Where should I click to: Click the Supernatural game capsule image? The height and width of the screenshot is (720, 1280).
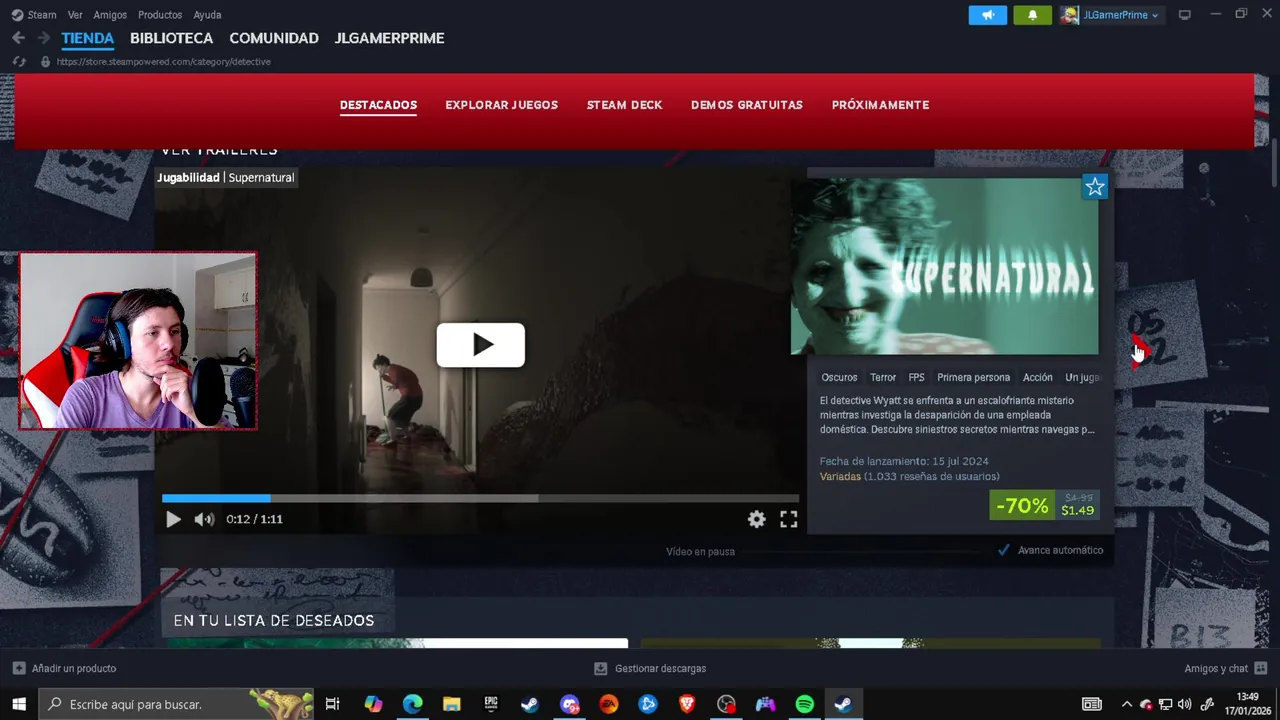tap(944, 266)
